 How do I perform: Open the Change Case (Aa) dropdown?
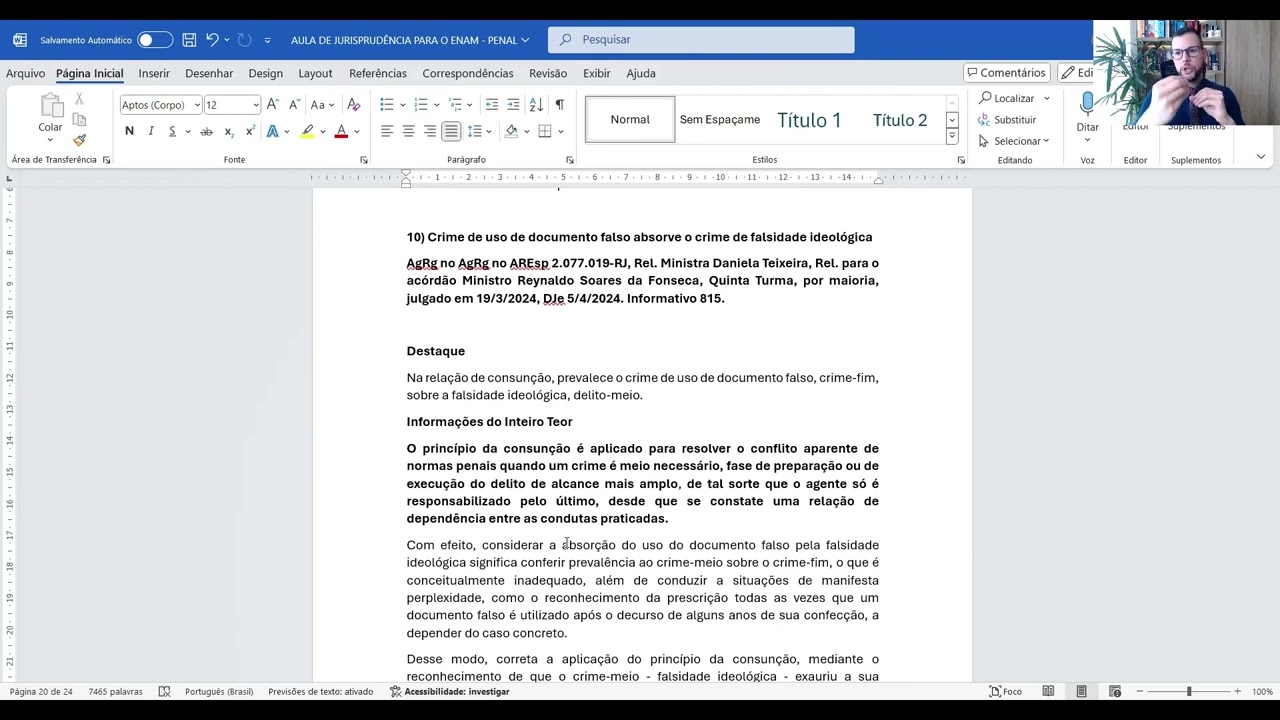[x=322, y=105]
